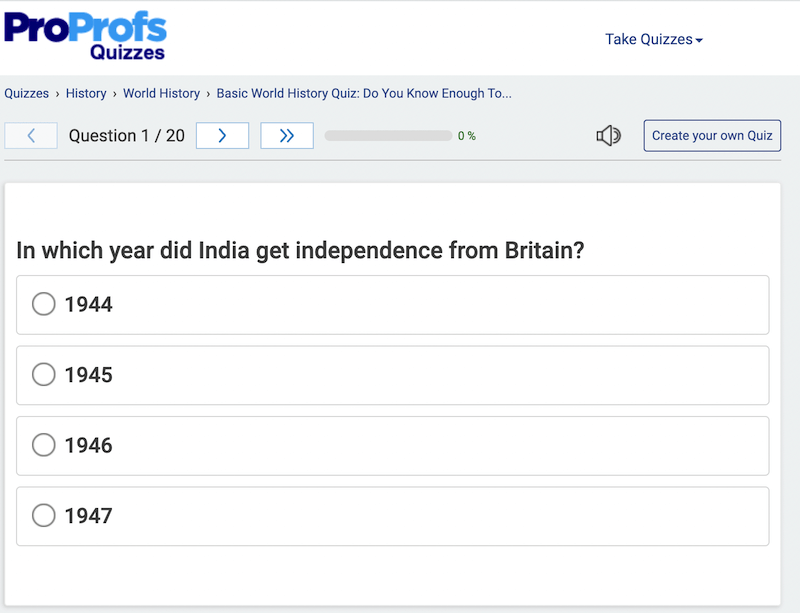Click the 0 % progress label
800x613 pixels.
466,136
